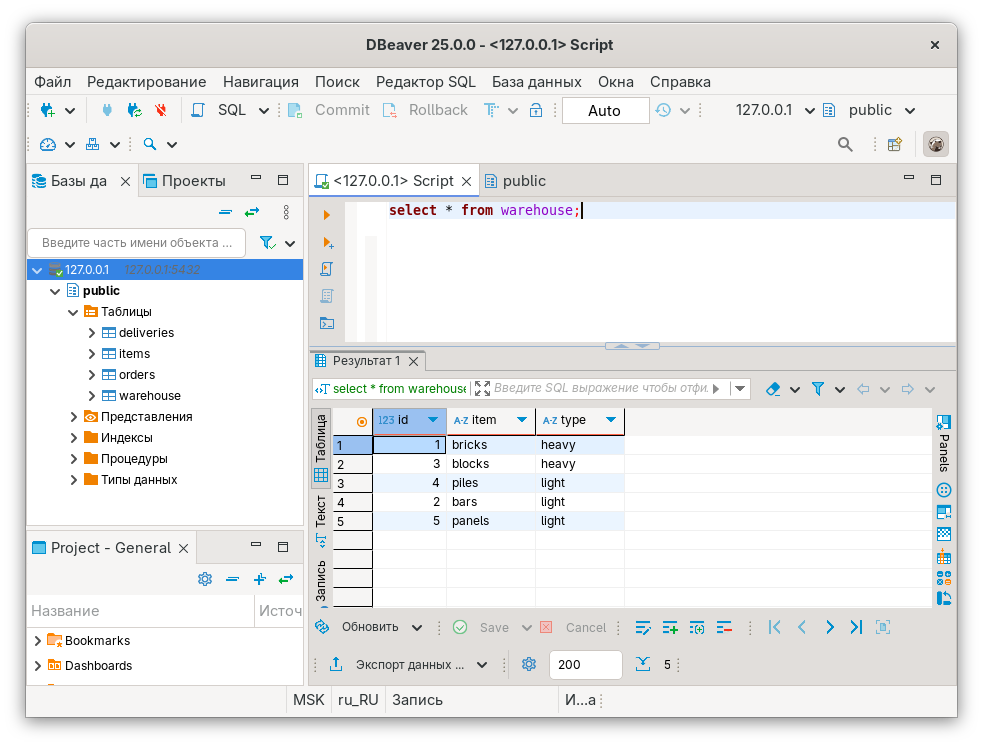Expand the warehouse table node
The image size is (983, 746).
point(92,396)
